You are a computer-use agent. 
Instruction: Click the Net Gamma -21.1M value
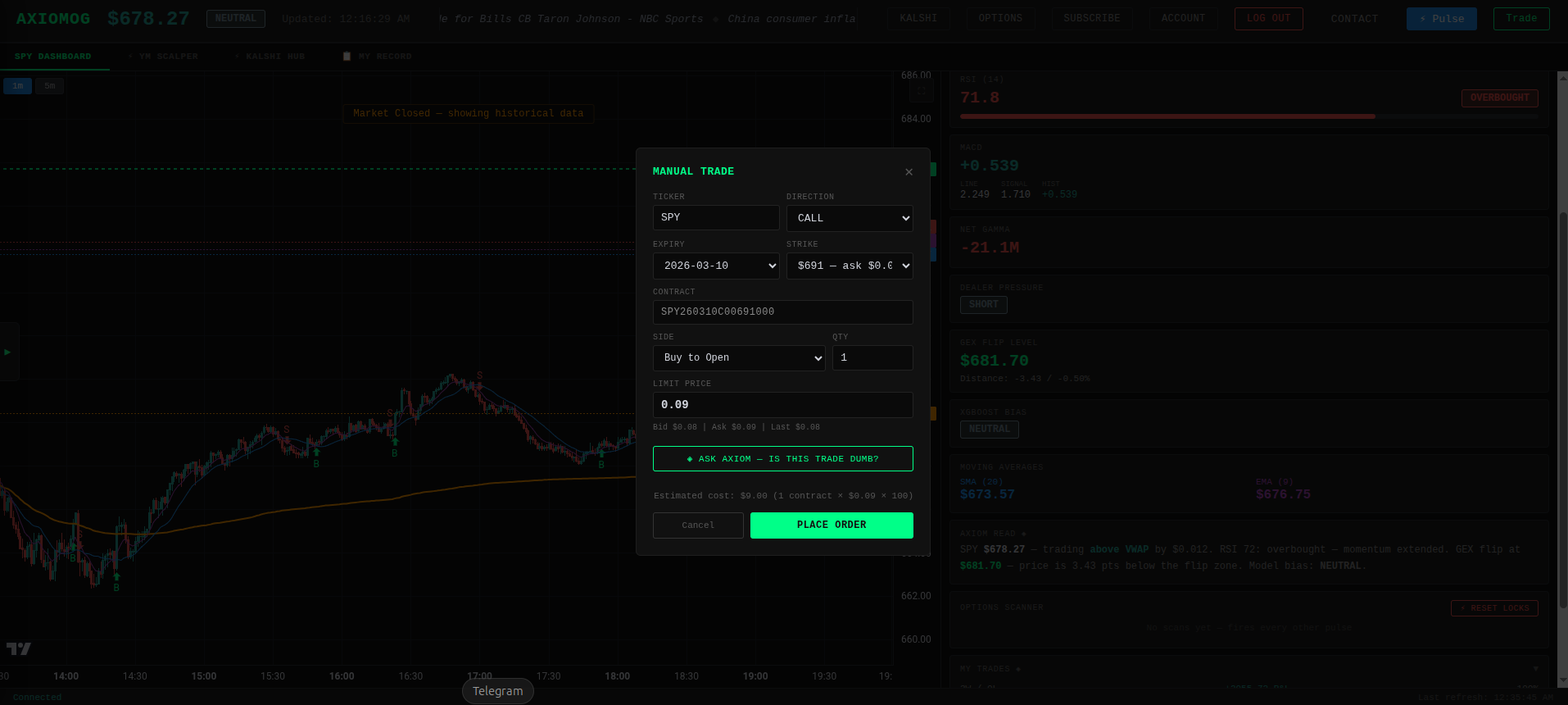[x=990, y=248]
